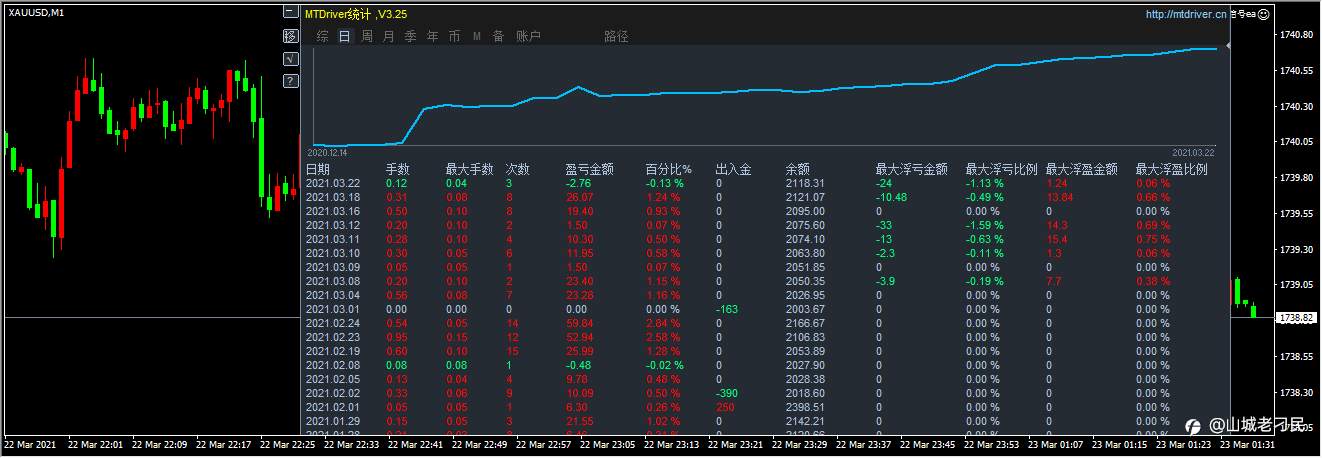The width and height of the screenshot is (1322, 458).
Task: Open the 备 notes tab
Action: 498,36
